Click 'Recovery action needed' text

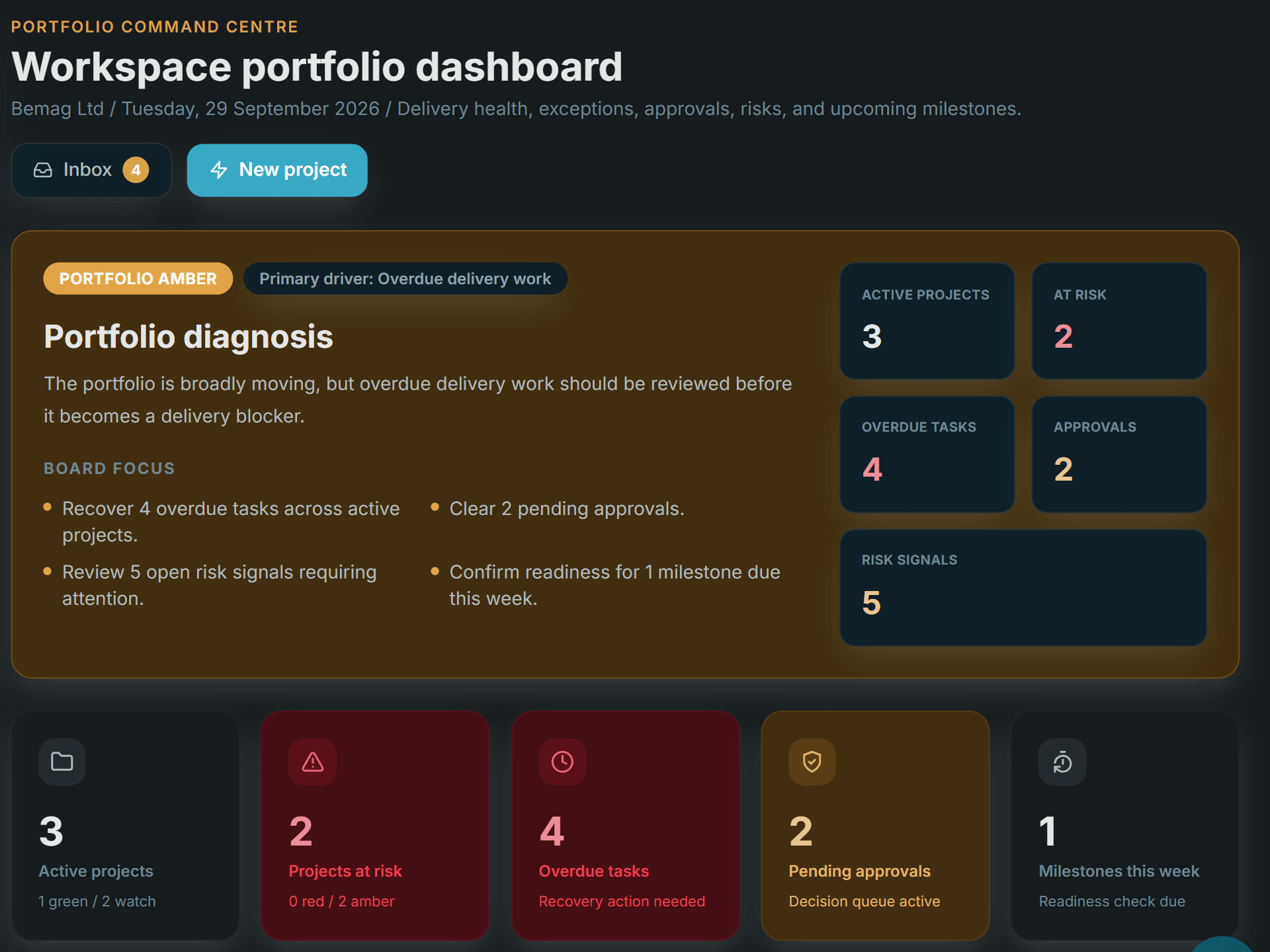[x=622, y=902]
